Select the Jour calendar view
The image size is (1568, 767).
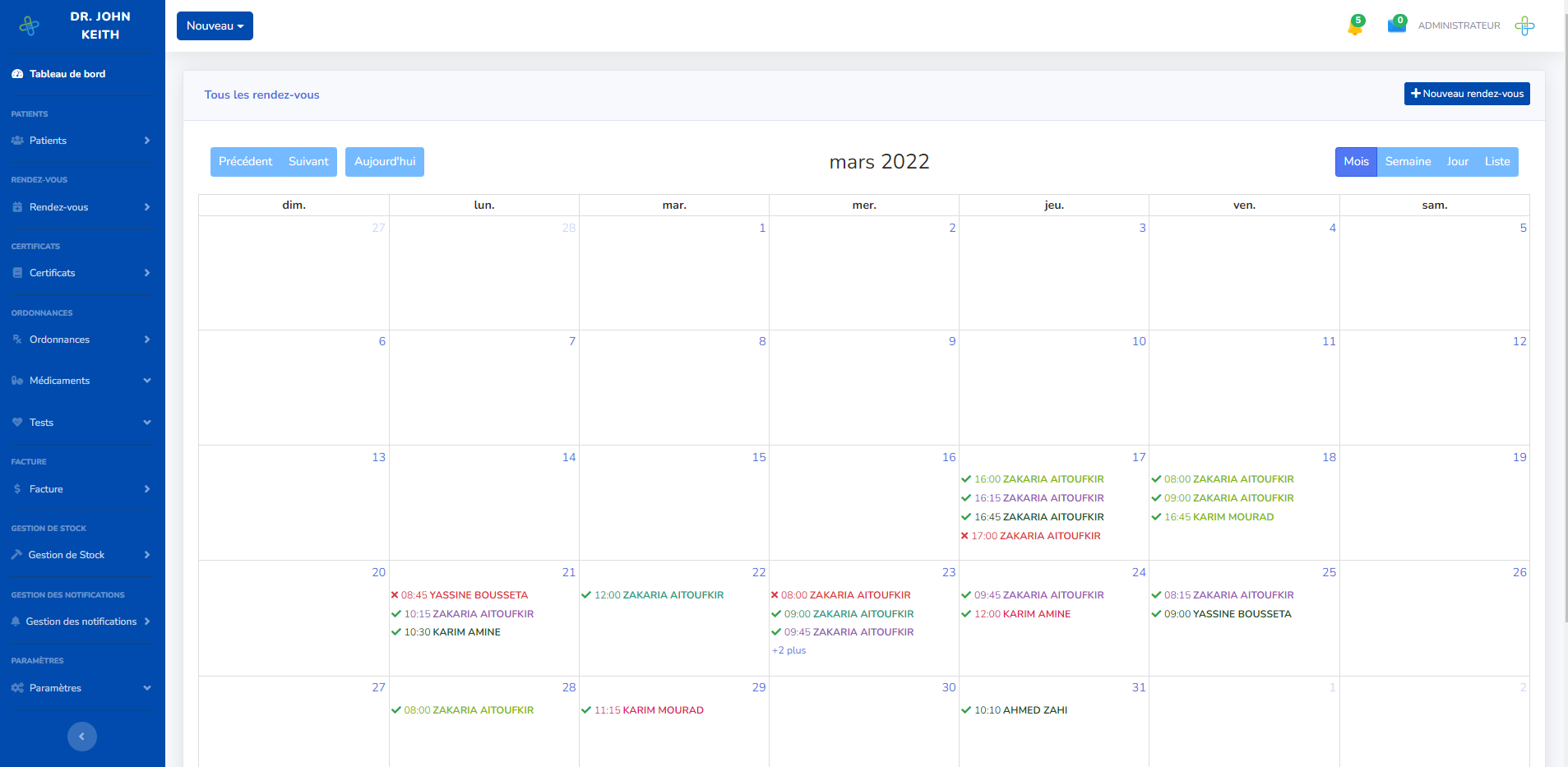[1457, 162]
